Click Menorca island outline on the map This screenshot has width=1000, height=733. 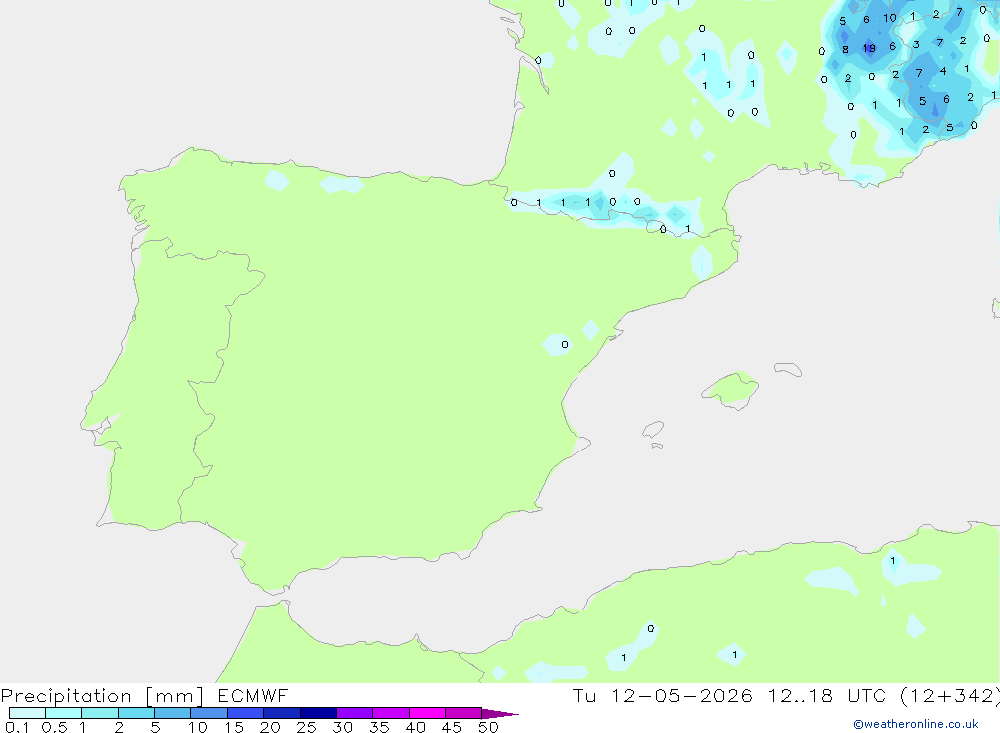click(788, 369)
